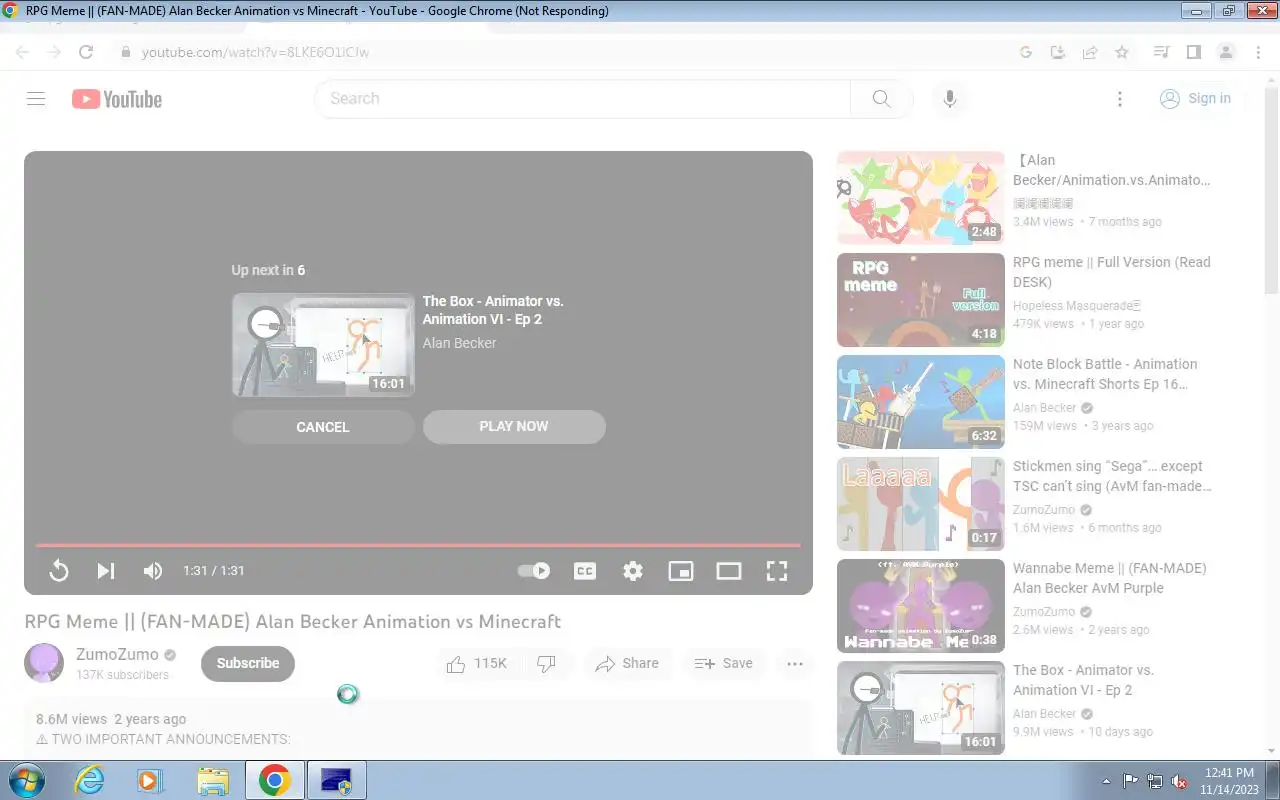Open Chrome share page icon
Image resolution: width=1280 pixels, height=800 pixels.
(x=1090, y=52)
